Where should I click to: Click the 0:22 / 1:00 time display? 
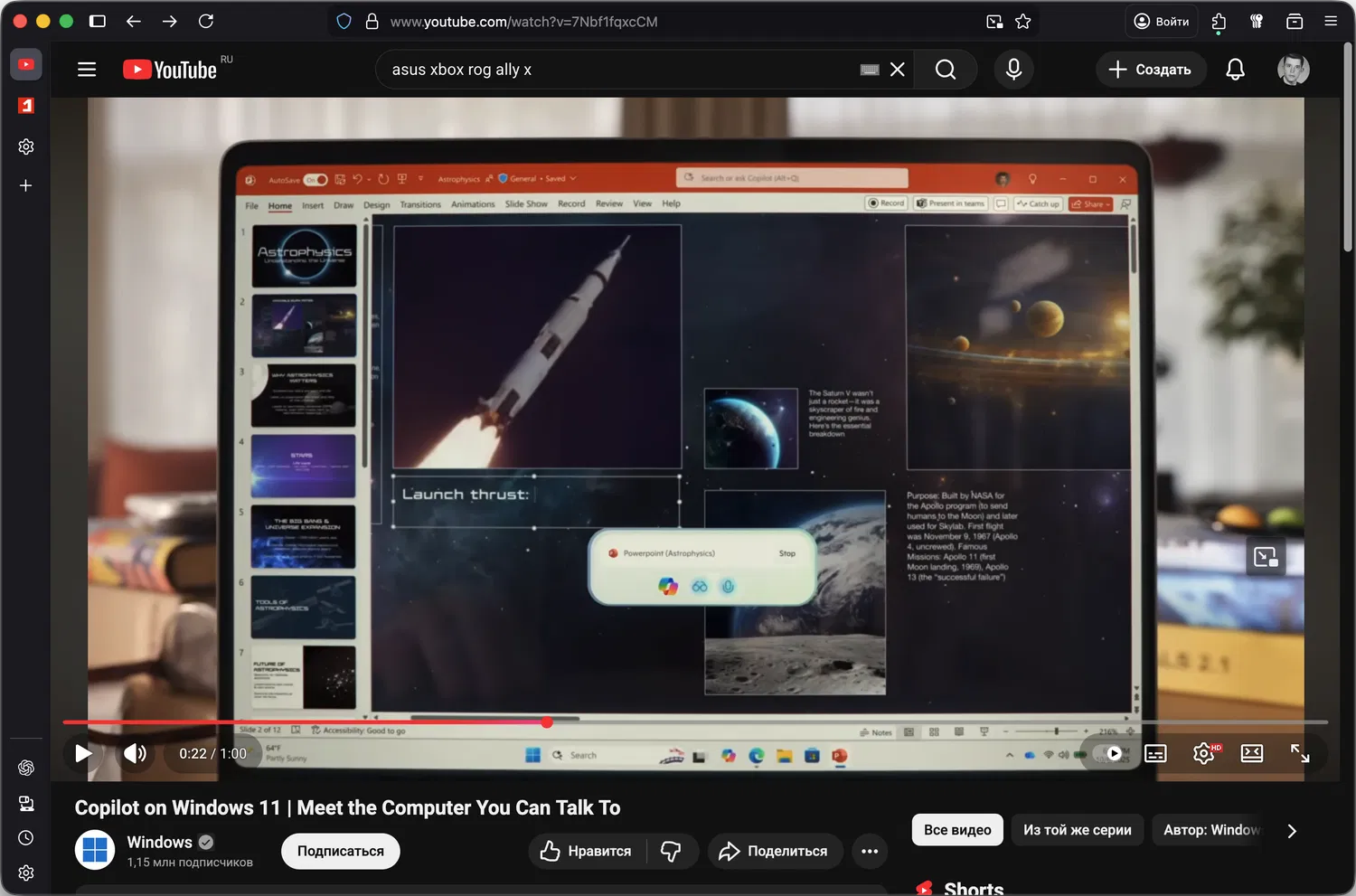coord(212,753)
